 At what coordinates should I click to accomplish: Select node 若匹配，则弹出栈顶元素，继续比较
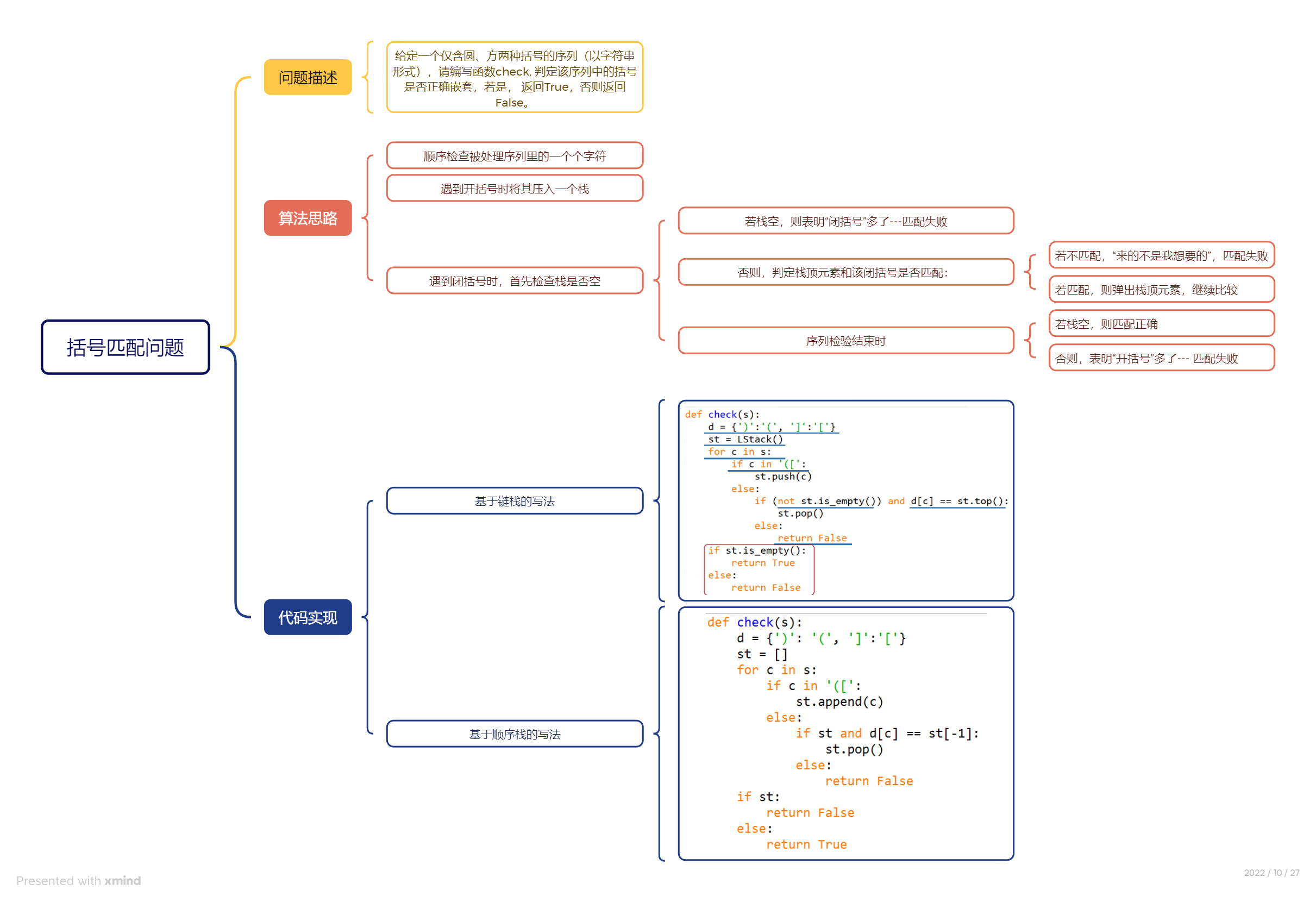pyautogui.click(x=1161, y=289)
